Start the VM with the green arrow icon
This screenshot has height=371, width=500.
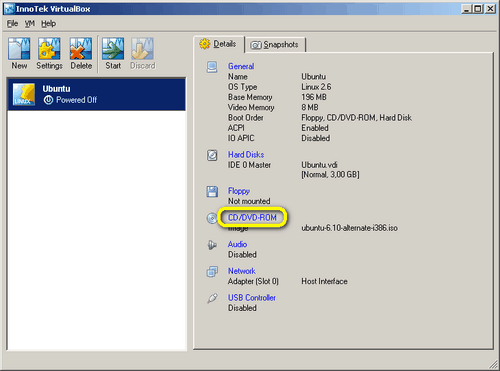click(x=113, y=49)
